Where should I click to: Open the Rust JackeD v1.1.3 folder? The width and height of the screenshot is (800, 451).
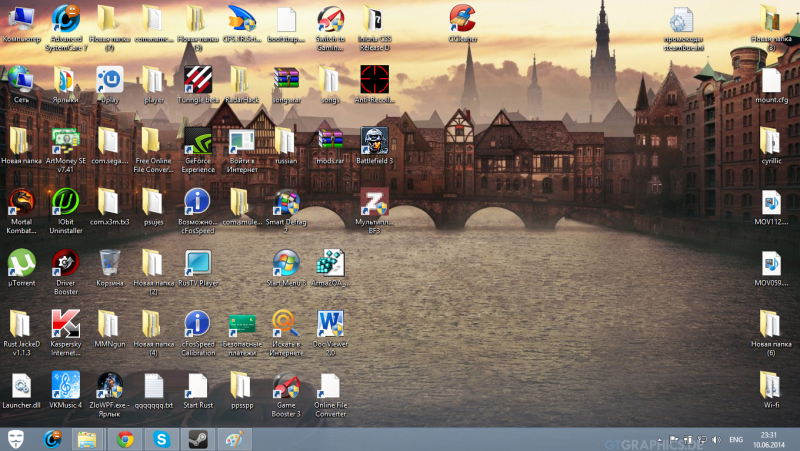tap(20, 324)
